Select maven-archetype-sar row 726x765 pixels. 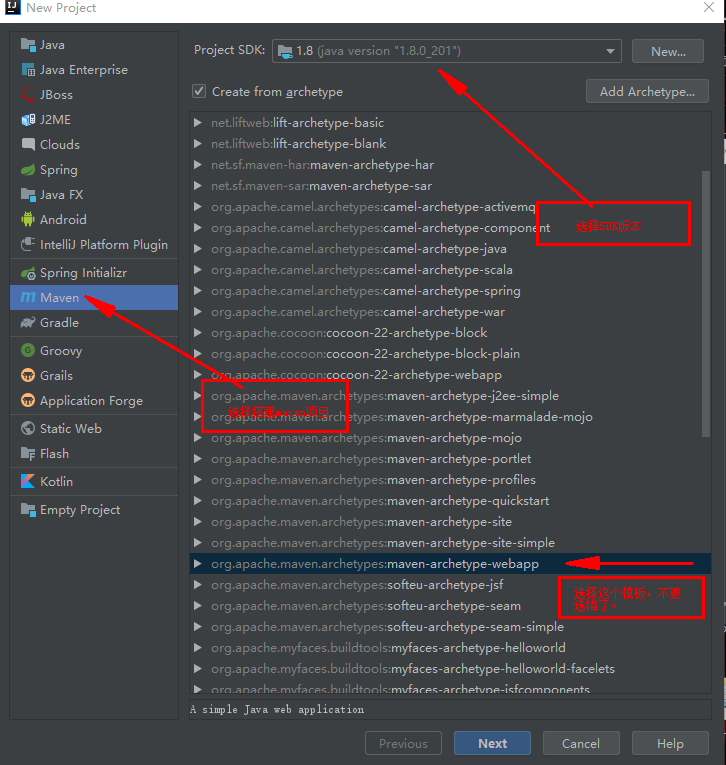[x=450, y=185]
